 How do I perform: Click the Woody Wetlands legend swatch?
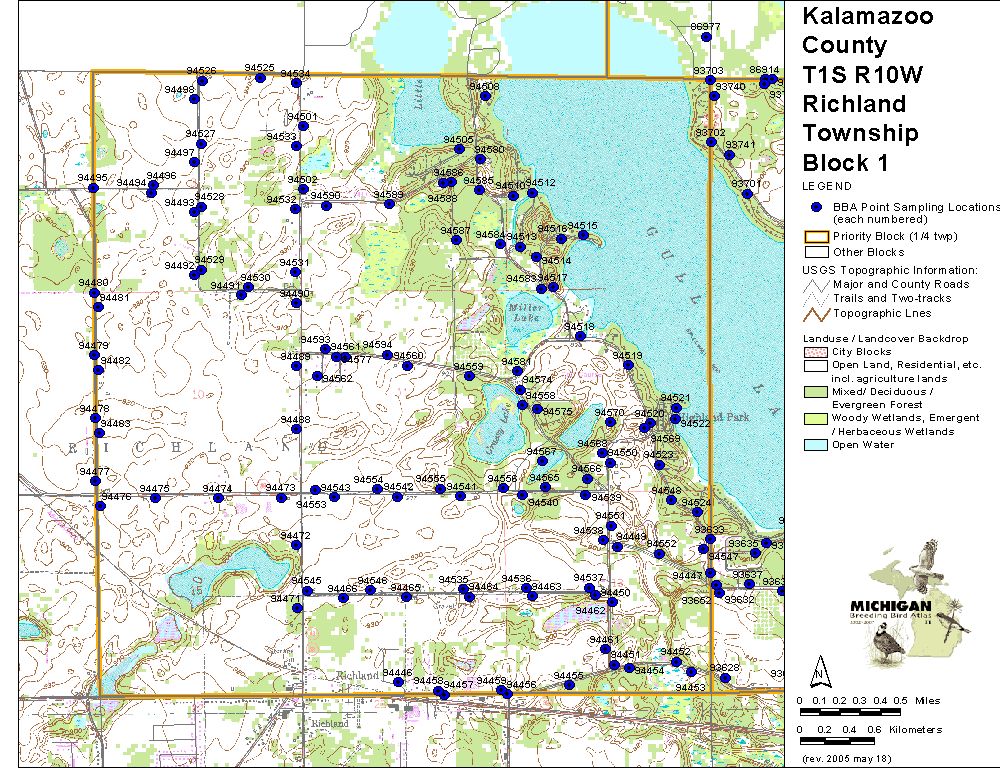[816, 418]
